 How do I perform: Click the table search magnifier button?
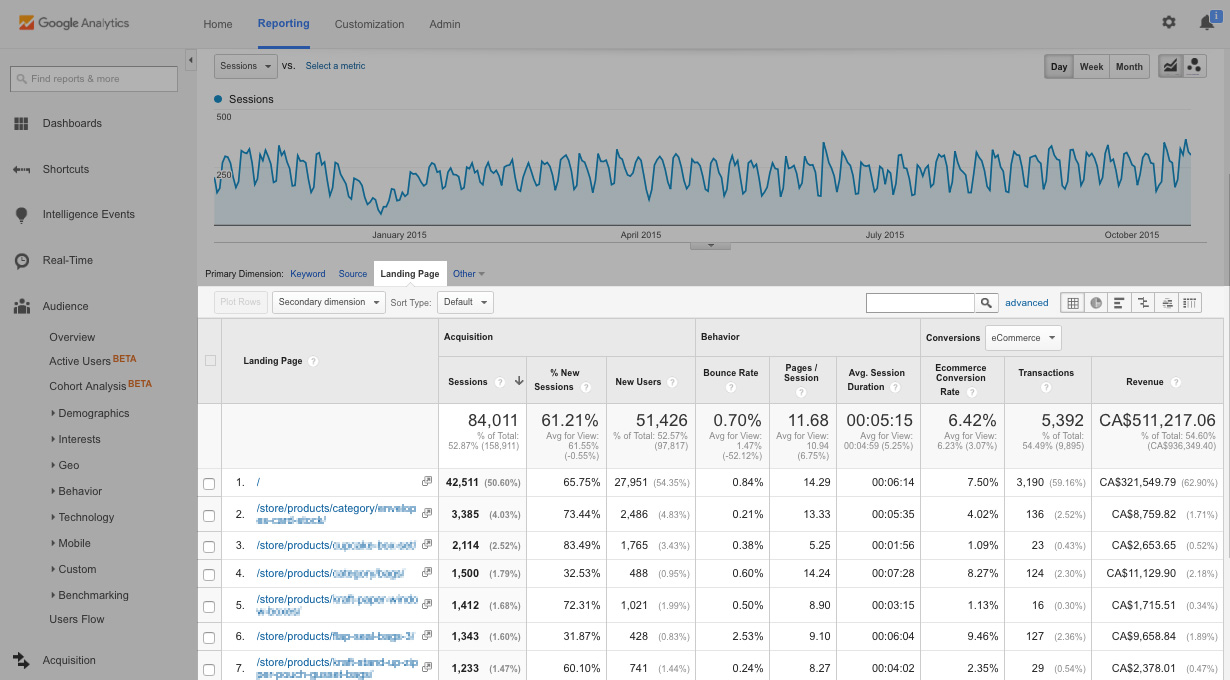tap(986, 302)
